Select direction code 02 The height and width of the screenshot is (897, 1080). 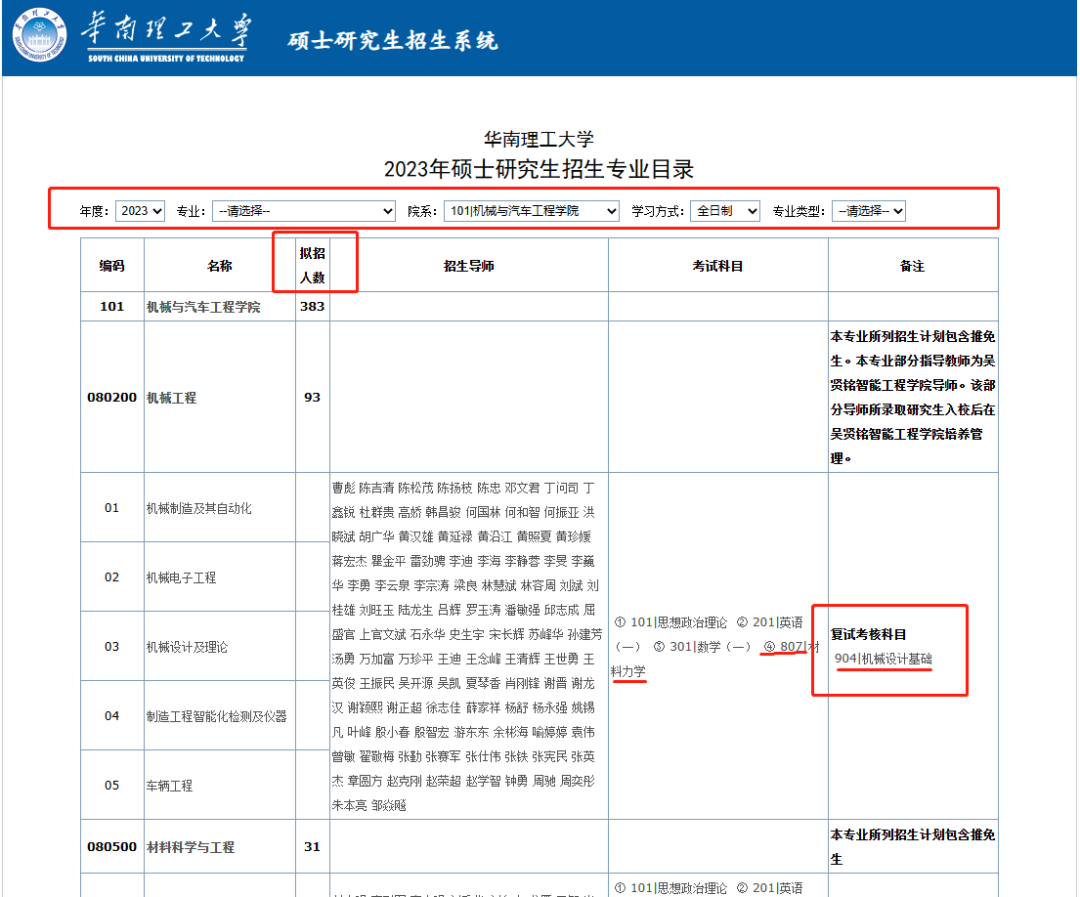click(x=112, y=577)
